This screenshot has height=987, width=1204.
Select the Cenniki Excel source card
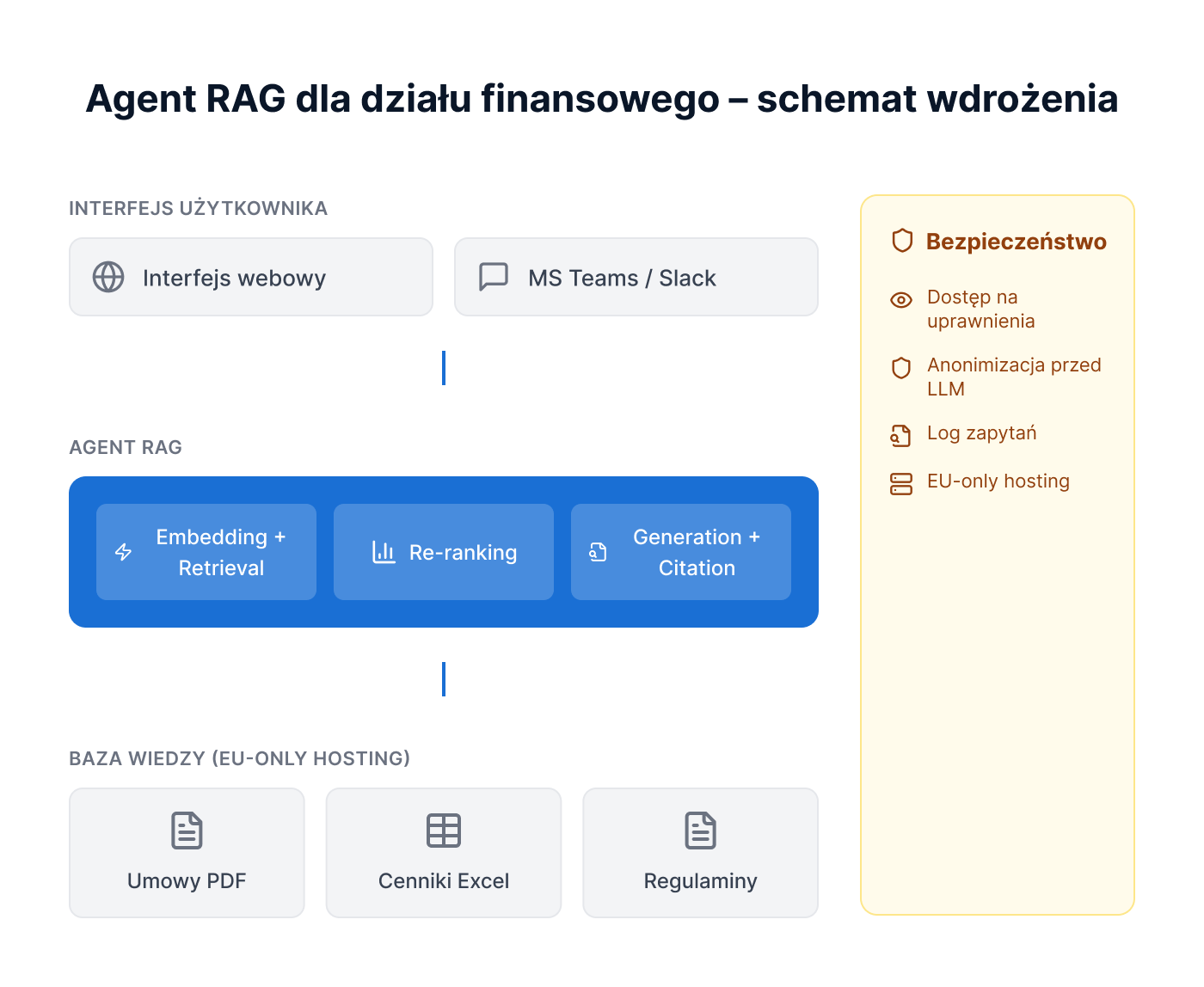click(x=444, y=853)
